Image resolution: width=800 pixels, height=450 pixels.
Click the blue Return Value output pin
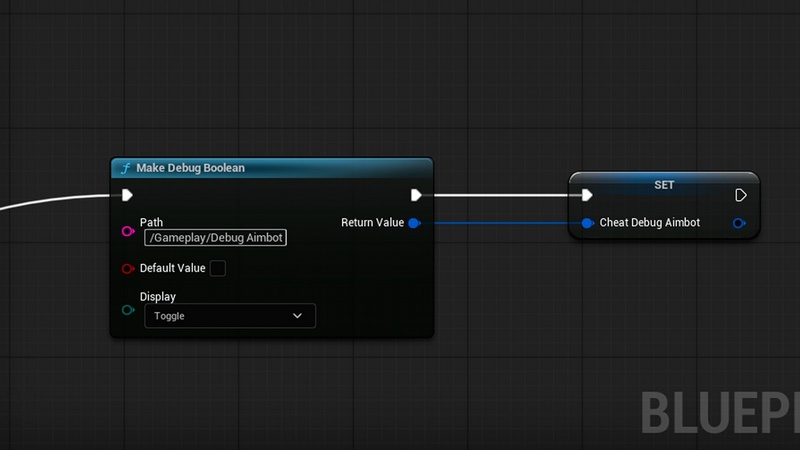pos(414,223)
